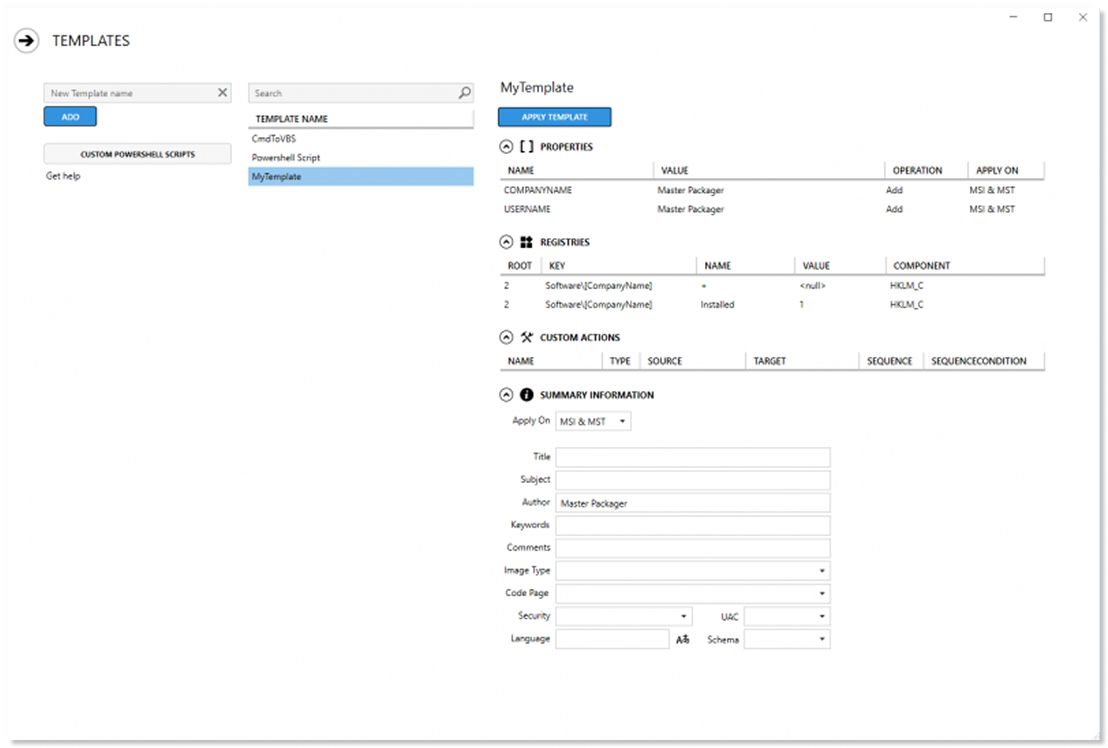Viewport: 1108px width, 748px height.
Task: Click the Add button
Action: [x=70, y=117]
